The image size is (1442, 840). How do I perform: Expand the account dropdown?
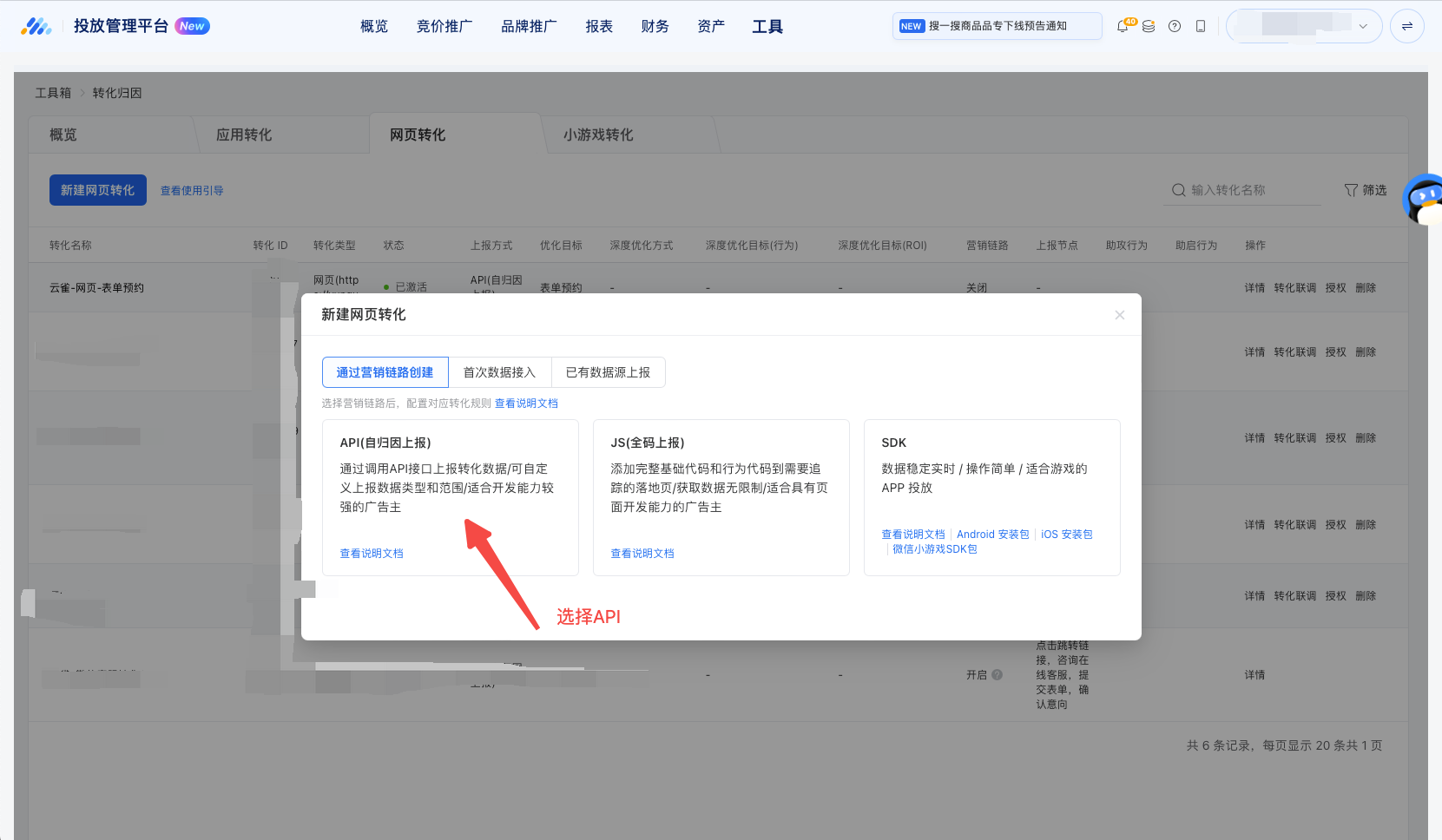coord(1363,26)
